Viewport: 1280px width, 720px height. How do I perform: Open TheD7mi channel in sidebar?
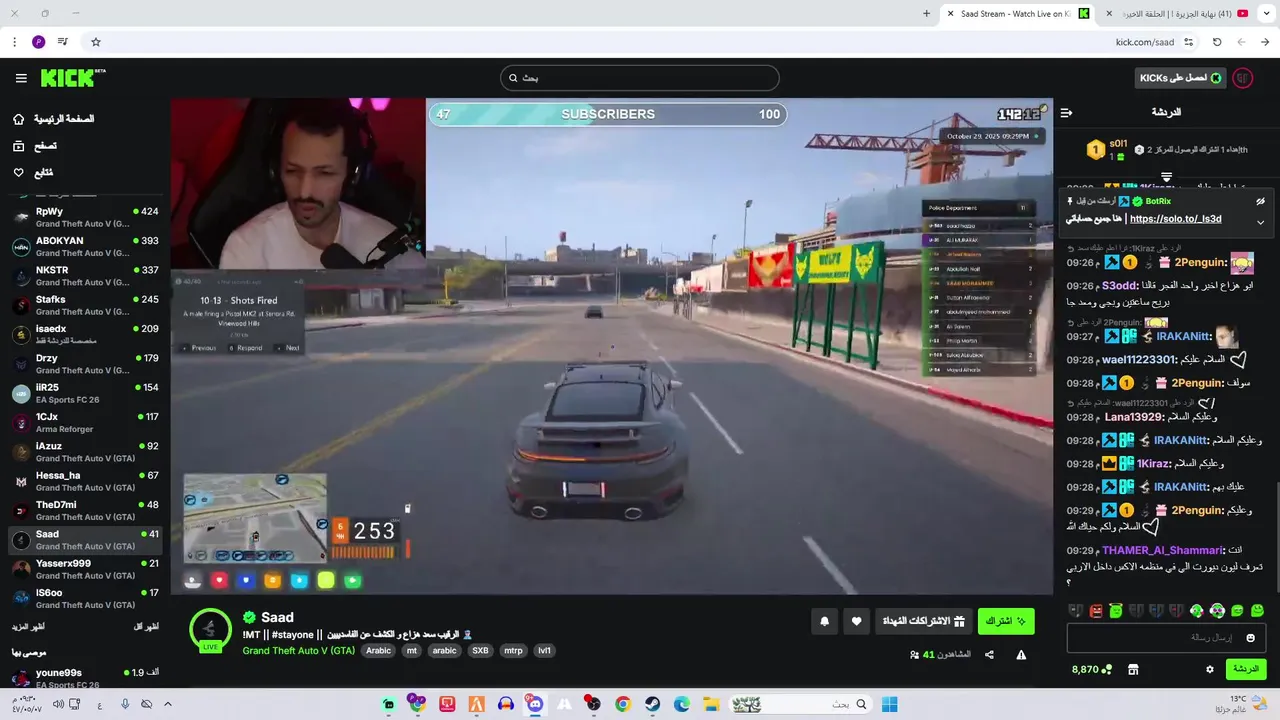point(85,511)
